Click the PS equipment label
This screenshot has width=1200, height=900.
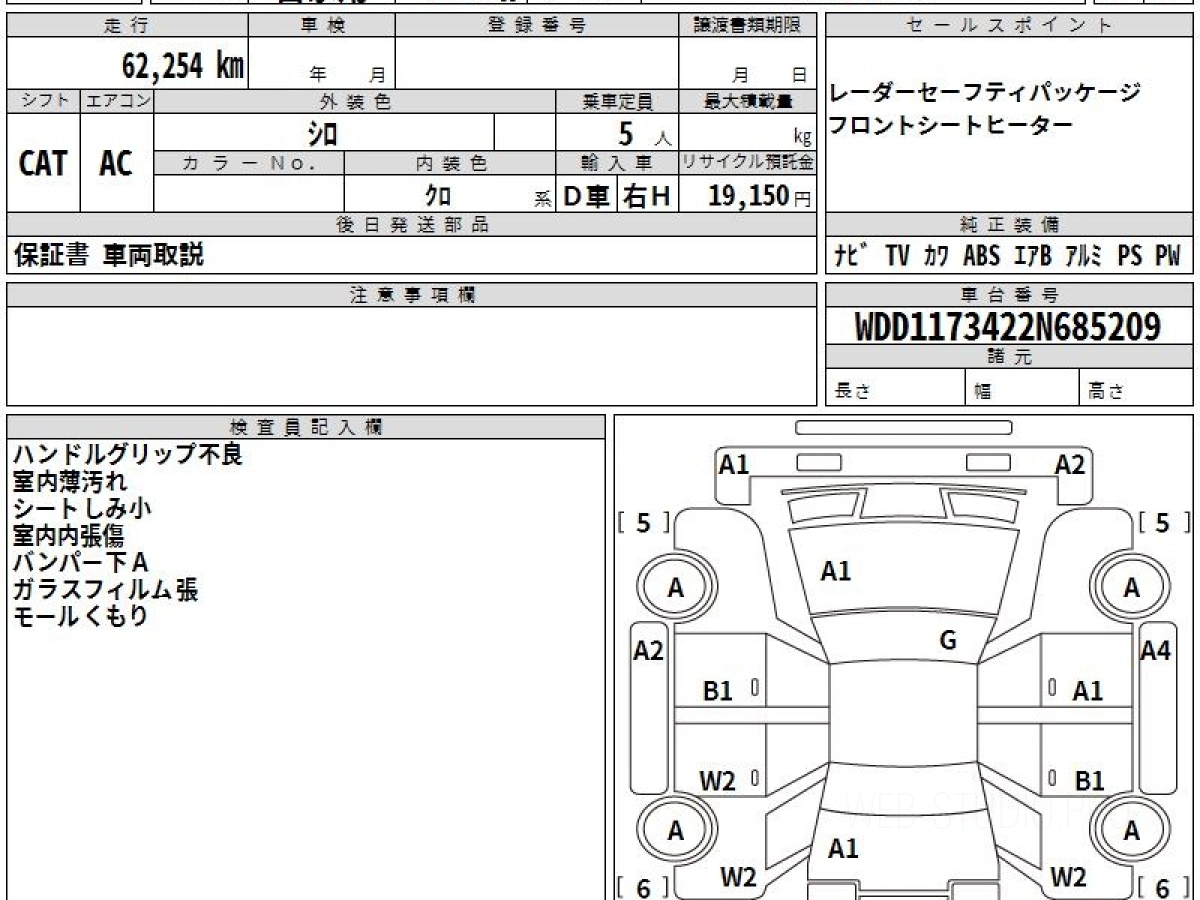(x=1130, y=256)
